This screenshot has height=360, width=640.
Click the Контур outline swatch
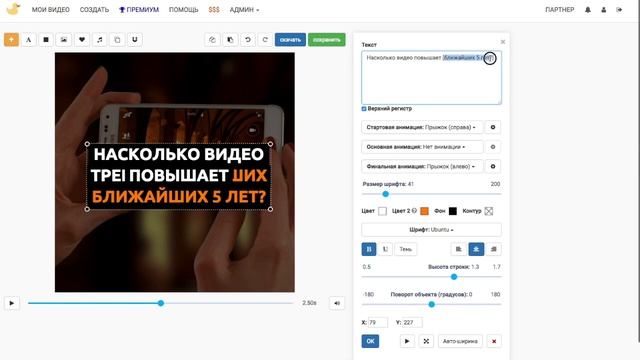tap(489, 211)
